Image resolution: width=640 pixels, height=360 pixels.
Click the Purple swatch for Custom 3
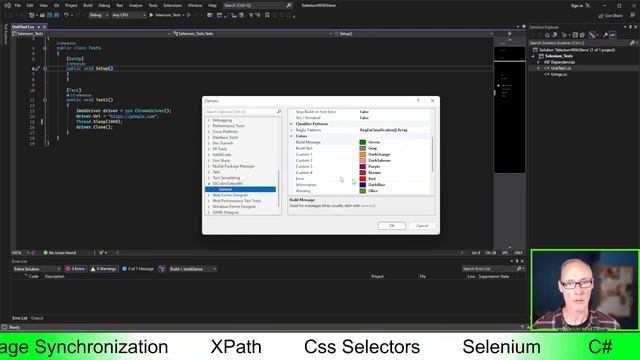point(362,167)
